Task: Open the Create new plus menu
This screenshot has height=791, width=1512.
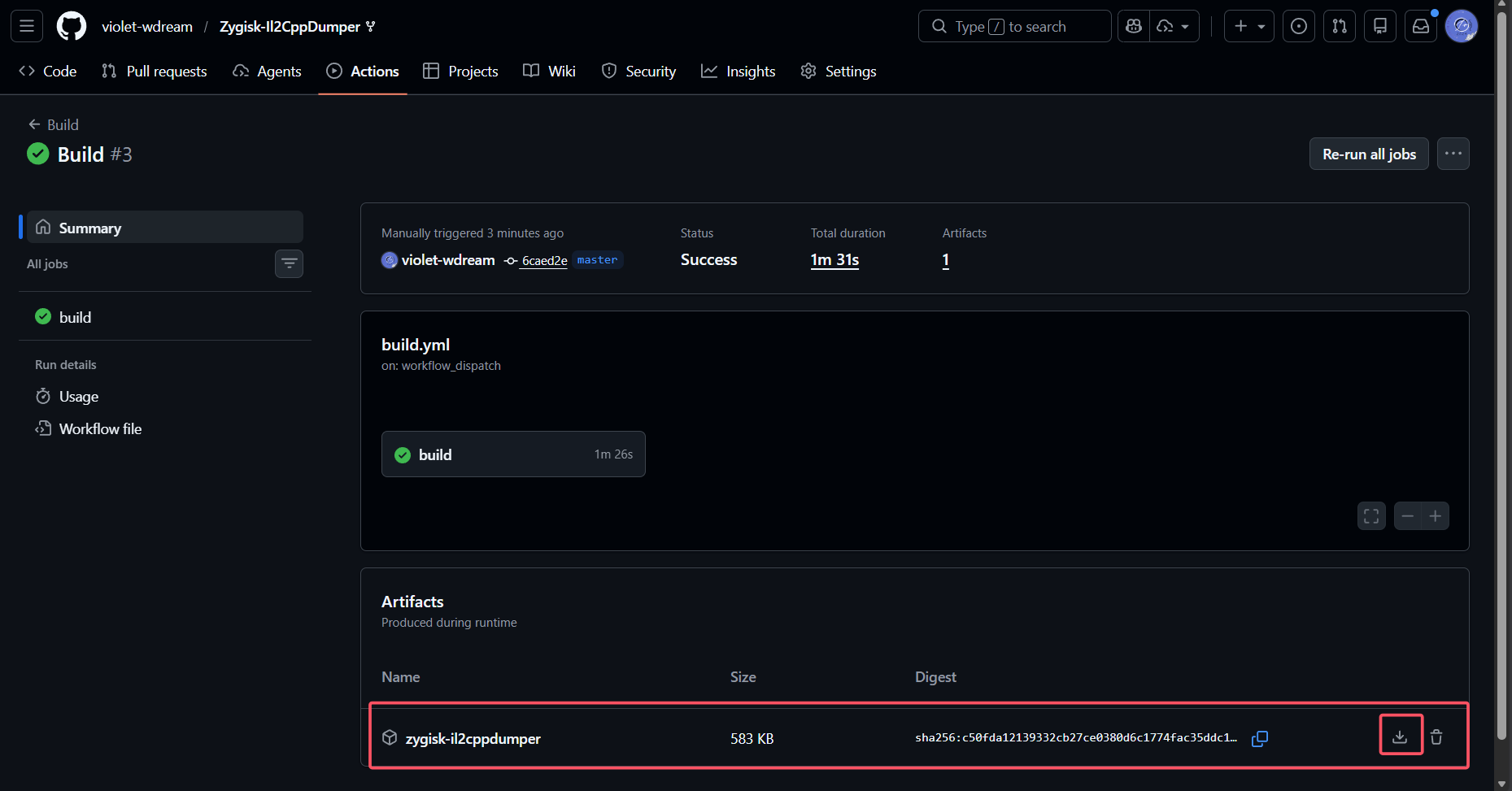Action: pyautogui.click(x=1249, y=26)
